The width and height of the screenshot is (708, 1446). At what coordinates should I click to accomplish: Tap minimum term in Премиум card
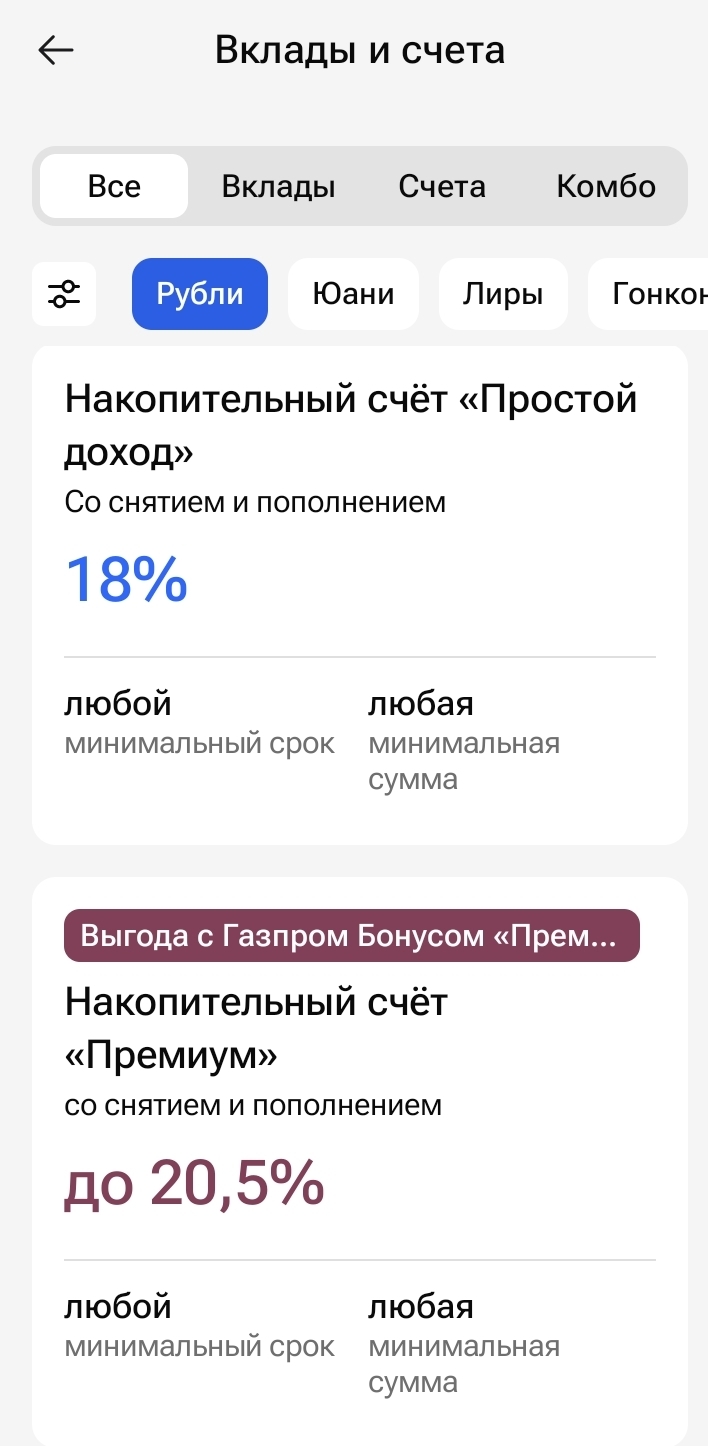(x=199, y=1326)
